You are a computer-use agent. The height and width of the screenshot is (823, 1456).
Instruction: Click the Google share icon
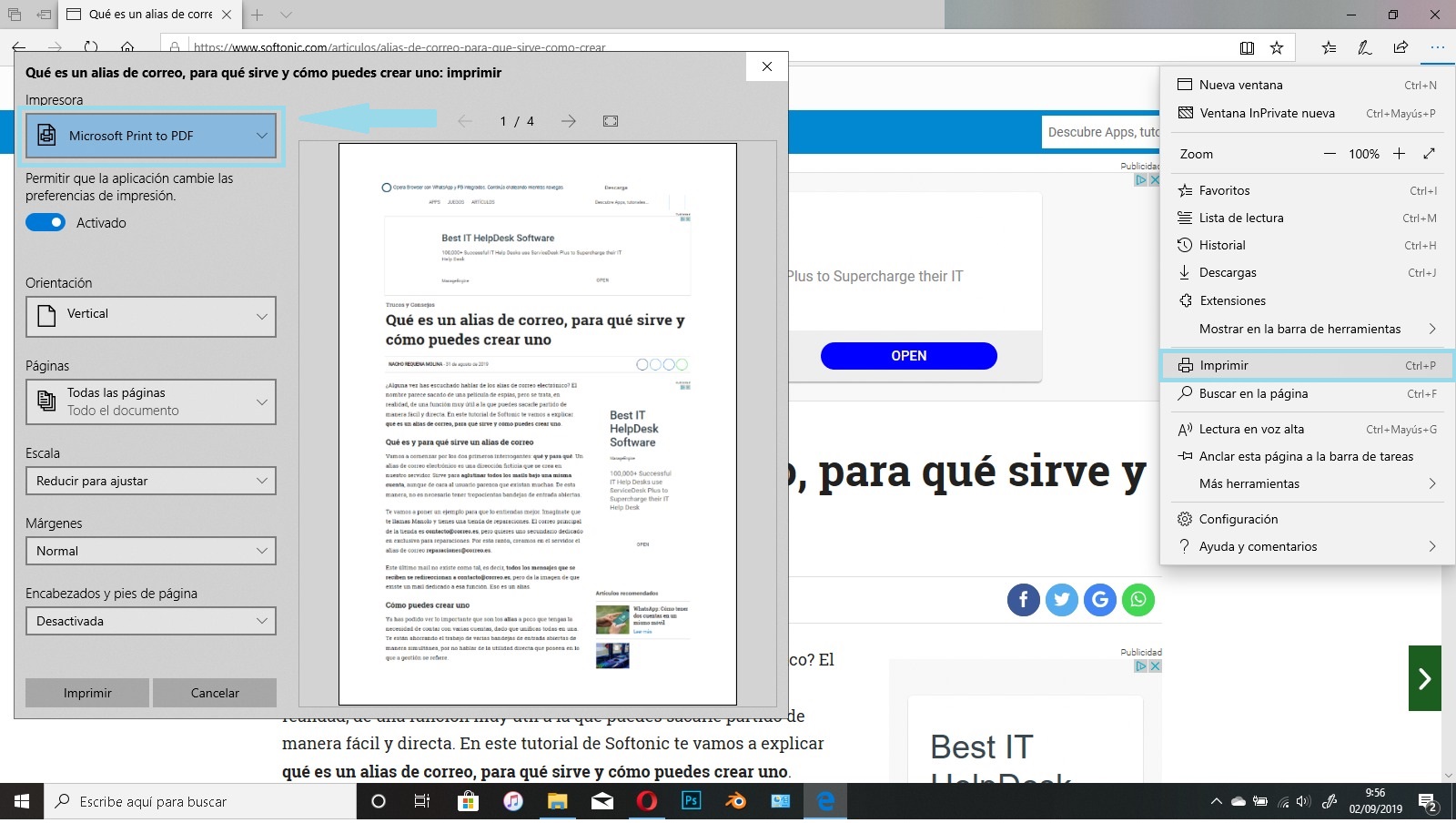click(1100, 599)
